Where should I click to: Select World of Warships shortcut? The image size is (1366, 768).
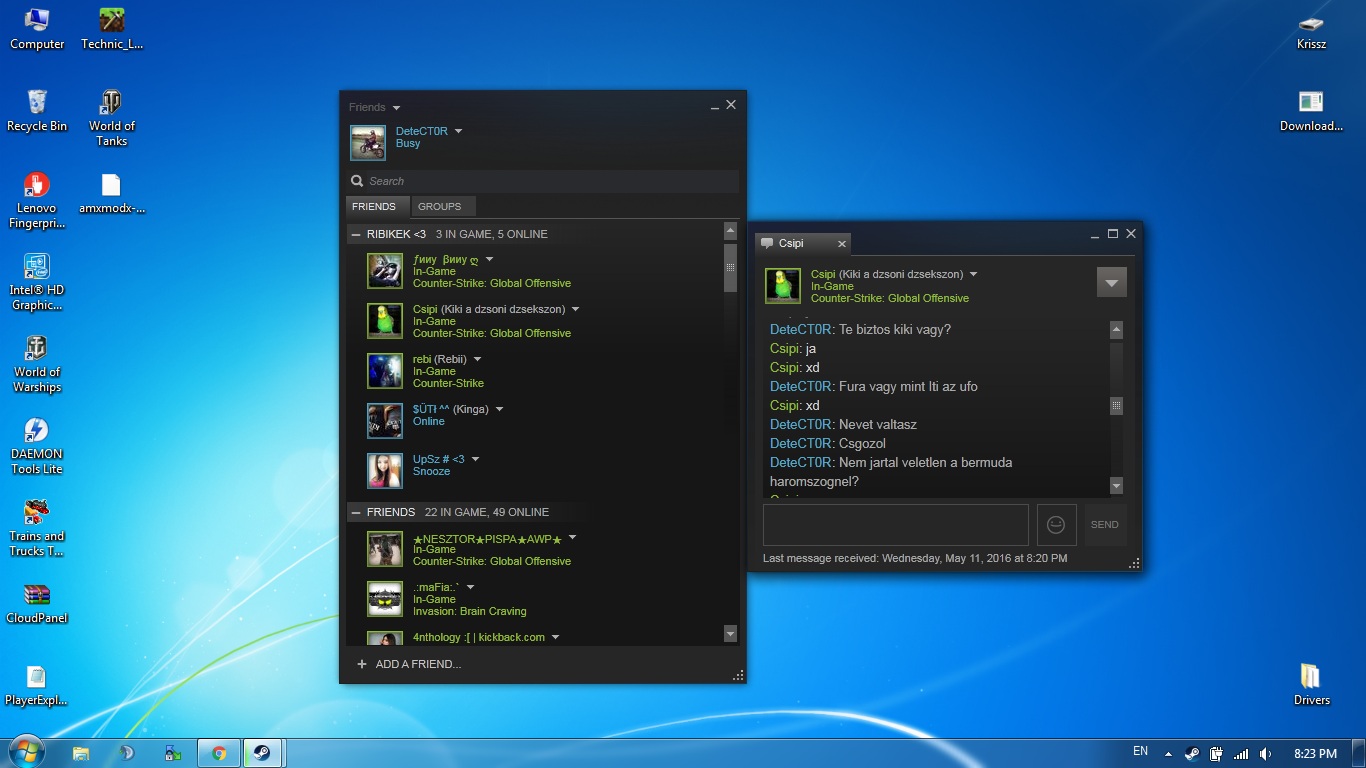[x=37, y=364]
